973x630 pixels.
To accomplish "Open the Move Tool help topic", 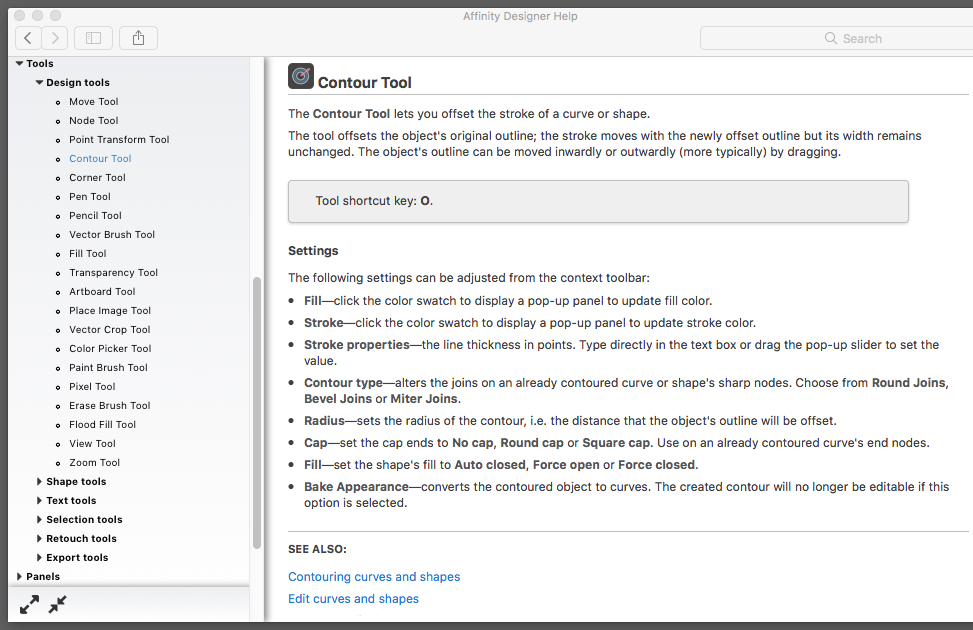I will pyautogui.click(x=94, y=101).
